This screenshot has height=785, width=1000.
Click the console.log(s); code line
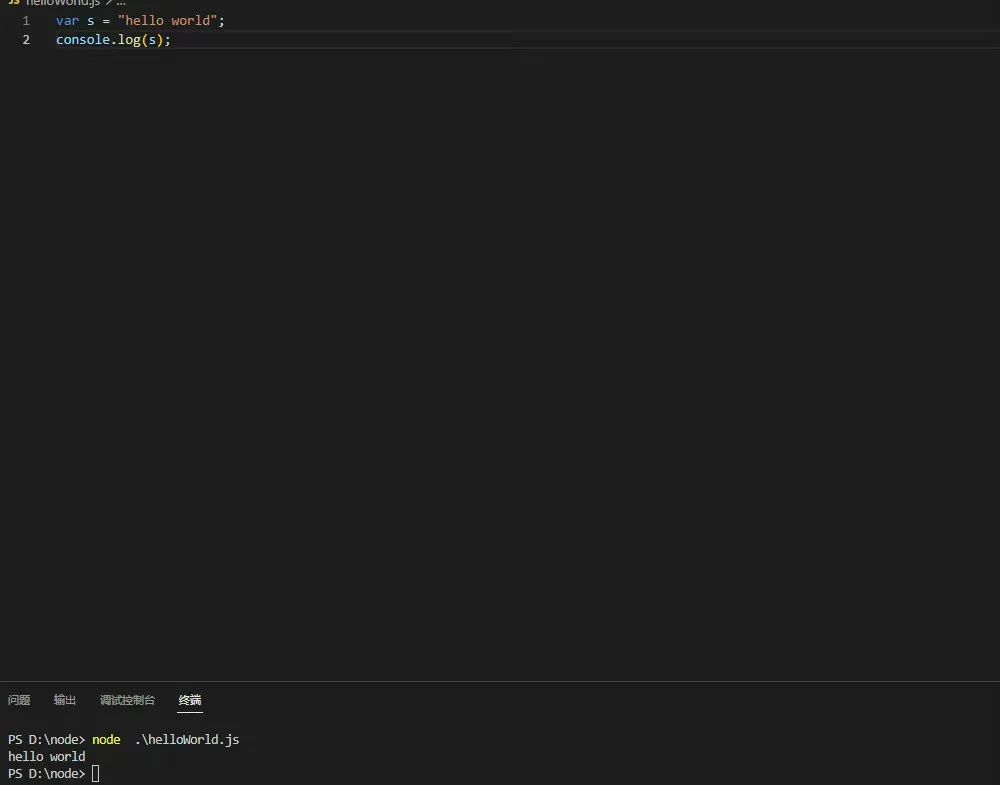click(114, 40)
